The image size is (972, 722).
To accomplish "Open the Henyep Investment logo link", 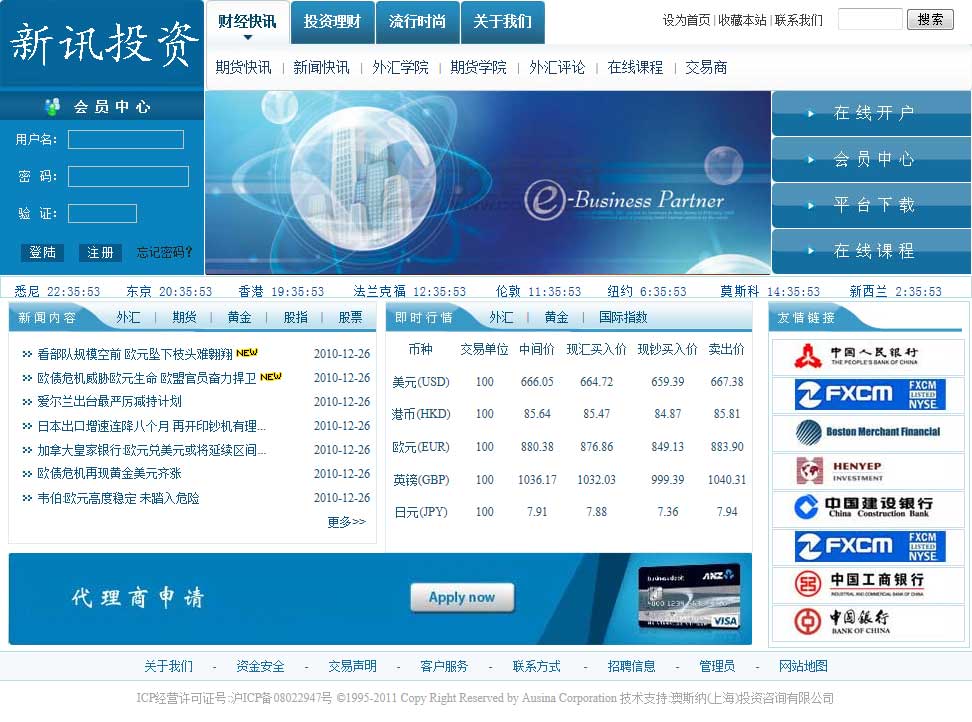I will click(867, 470).
